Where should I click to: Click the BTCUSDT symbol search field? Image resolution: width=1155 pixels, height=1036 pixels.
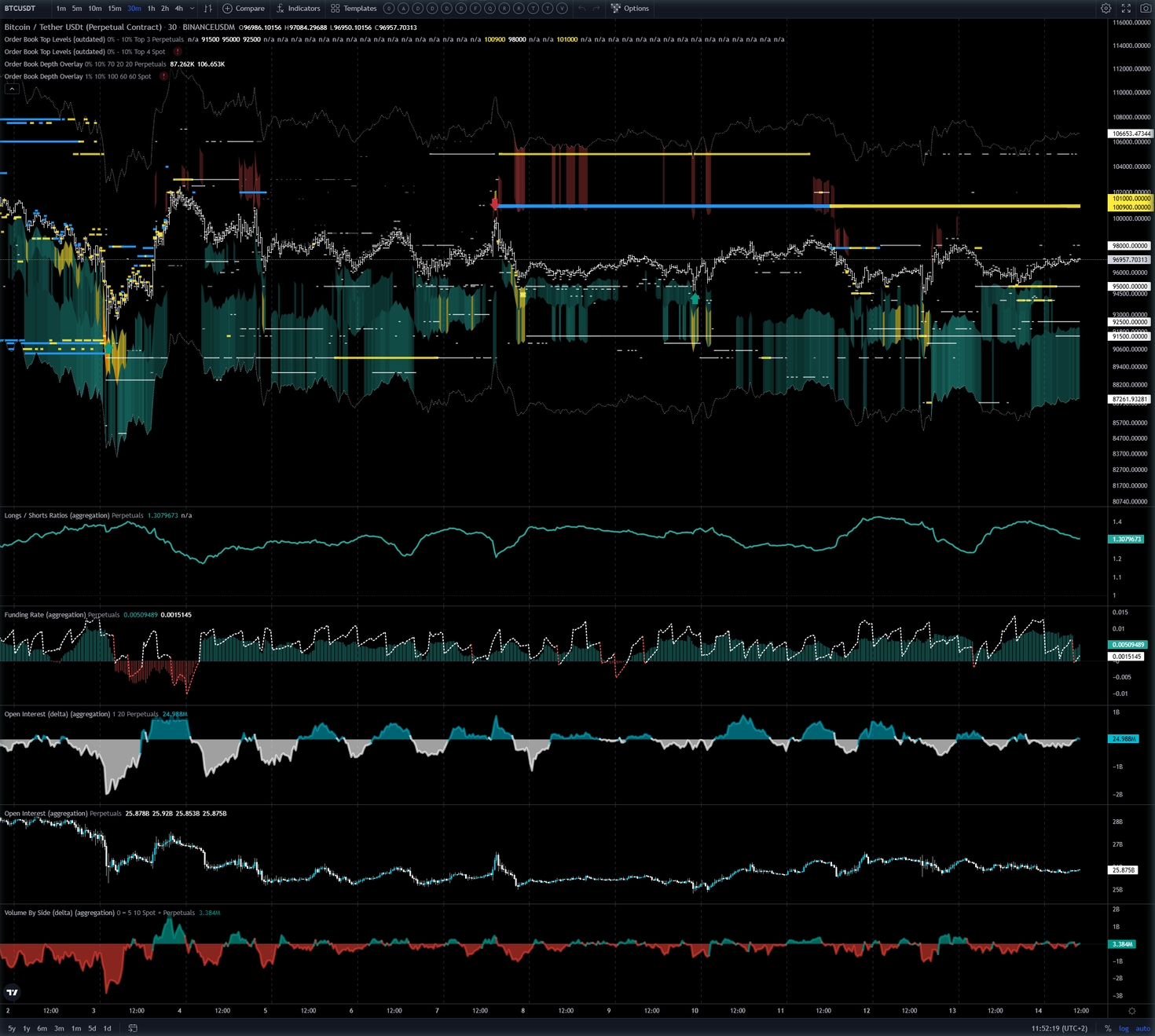20,9
